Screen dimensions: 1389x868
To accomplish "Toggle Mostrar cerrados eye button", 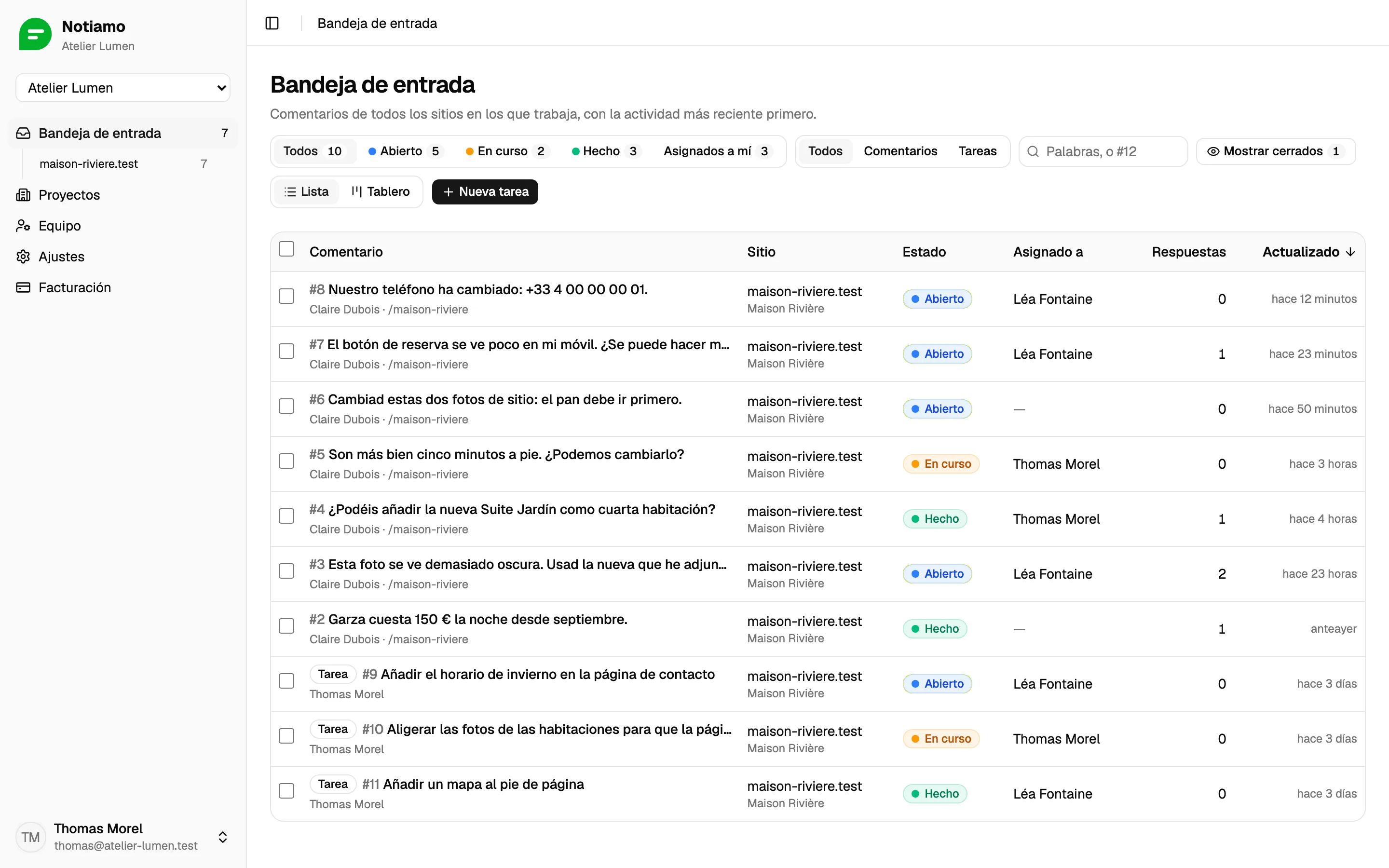I will pyautogui.click(x=1275, y=151).
